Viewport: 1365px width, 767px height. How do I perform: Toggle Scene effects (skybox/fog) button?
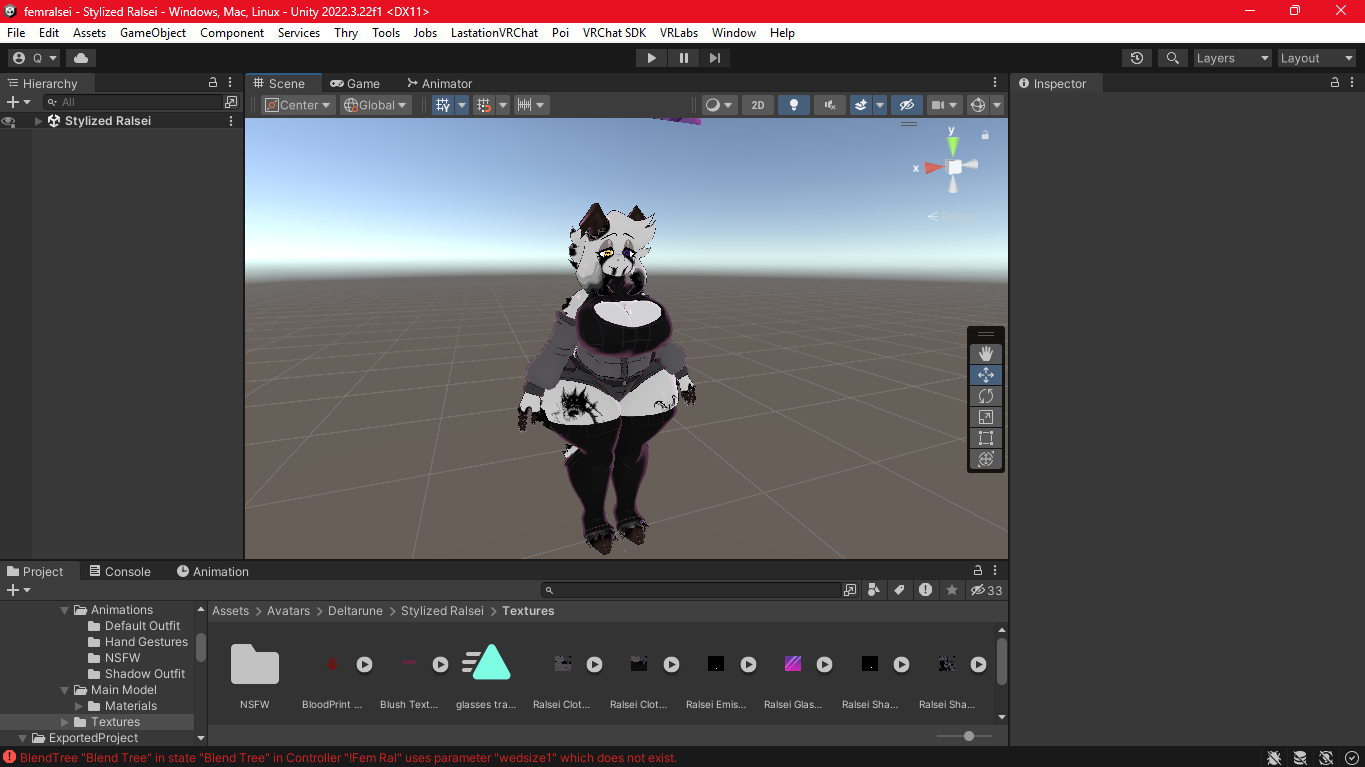click(x=861, y=105)
